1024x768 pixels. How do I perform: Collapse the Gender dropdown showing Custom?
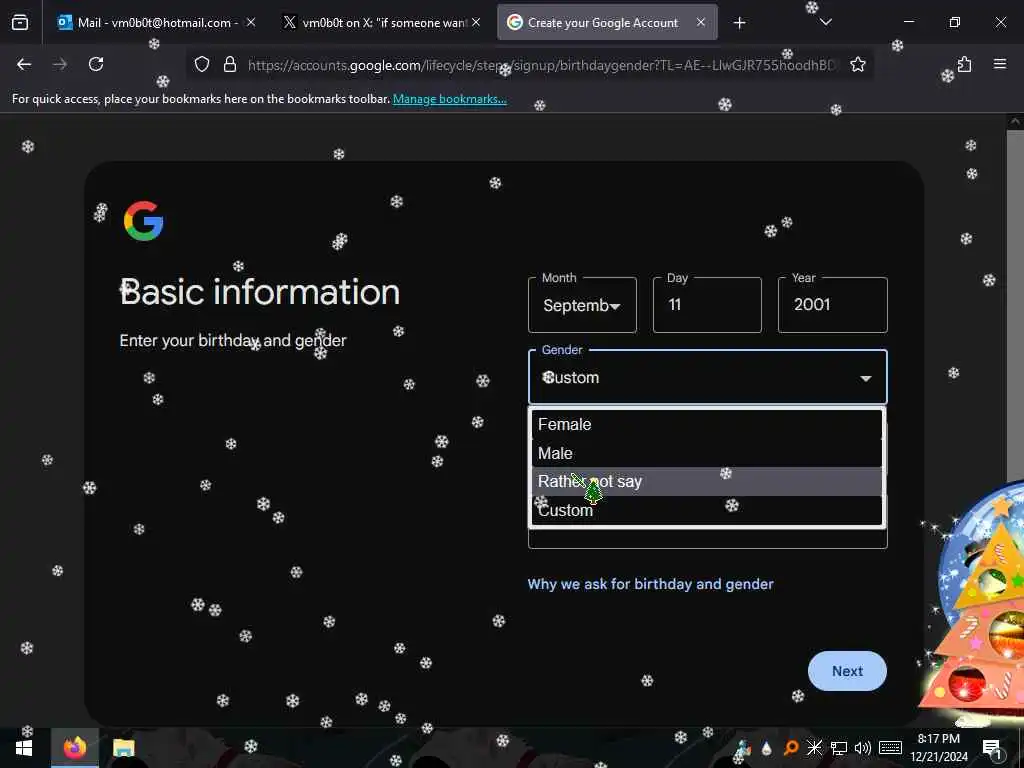coord(707,377)
